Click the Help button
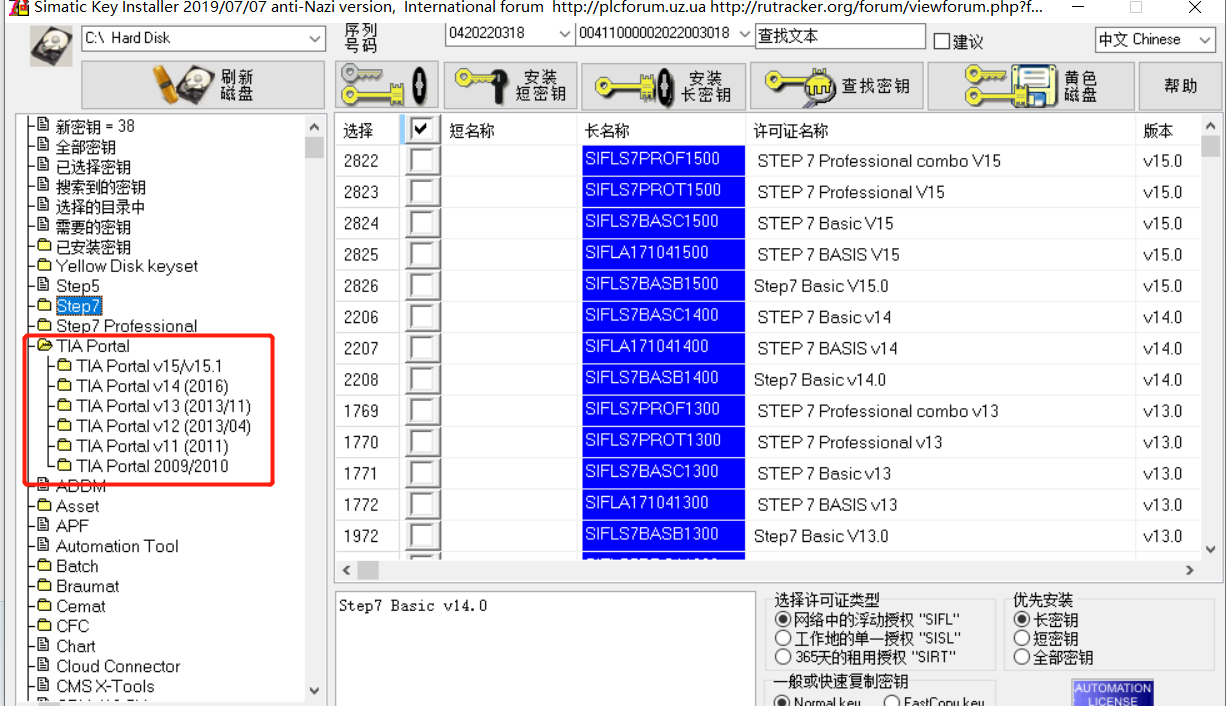 point(1180,86)
